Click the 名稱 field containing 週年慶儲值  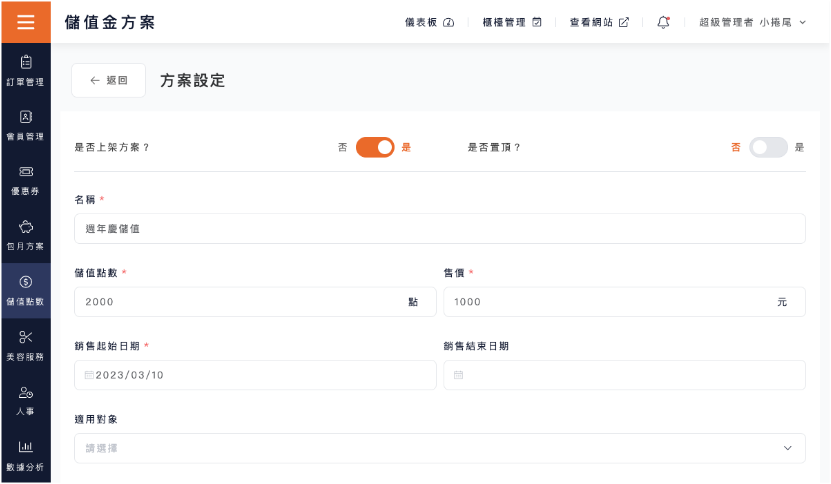pyautogui.click(x=440, y=228)
